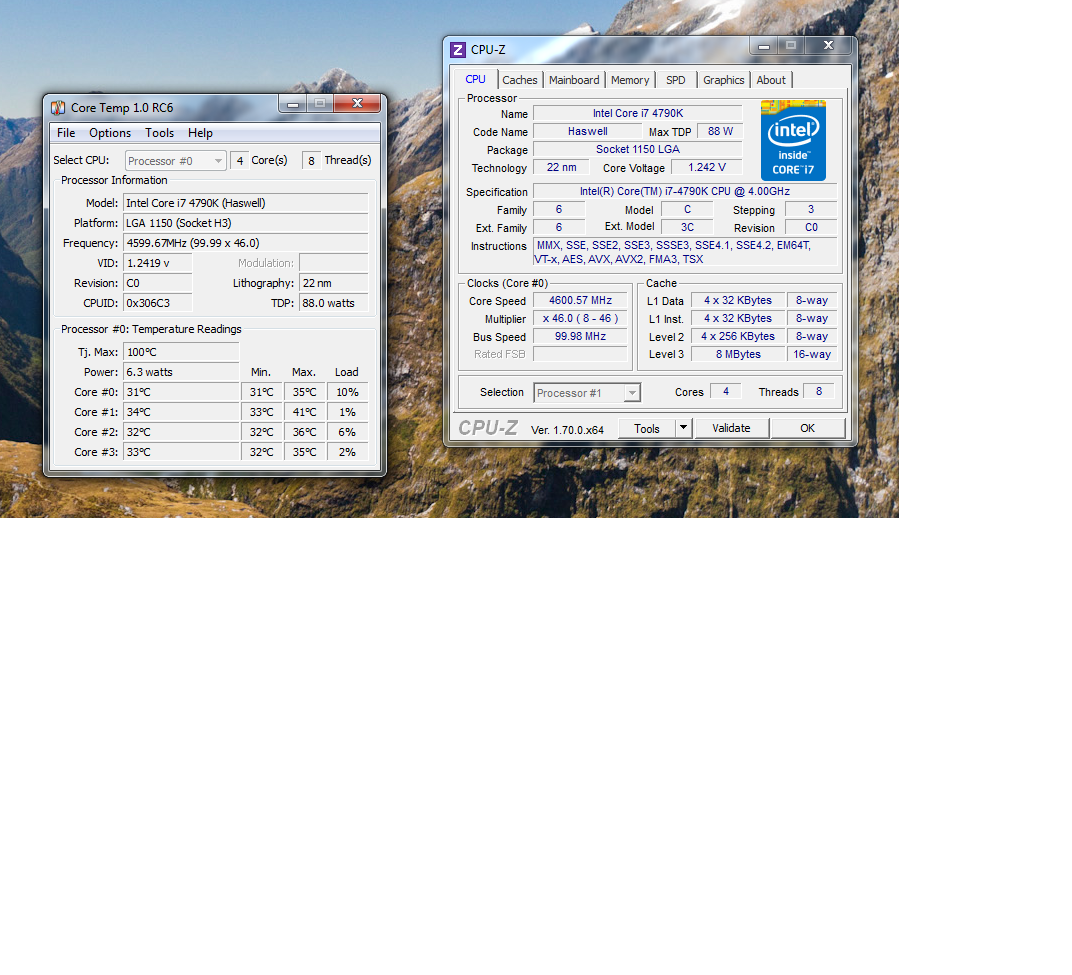Click the Power reading 6.3 watts

(181, 372)
